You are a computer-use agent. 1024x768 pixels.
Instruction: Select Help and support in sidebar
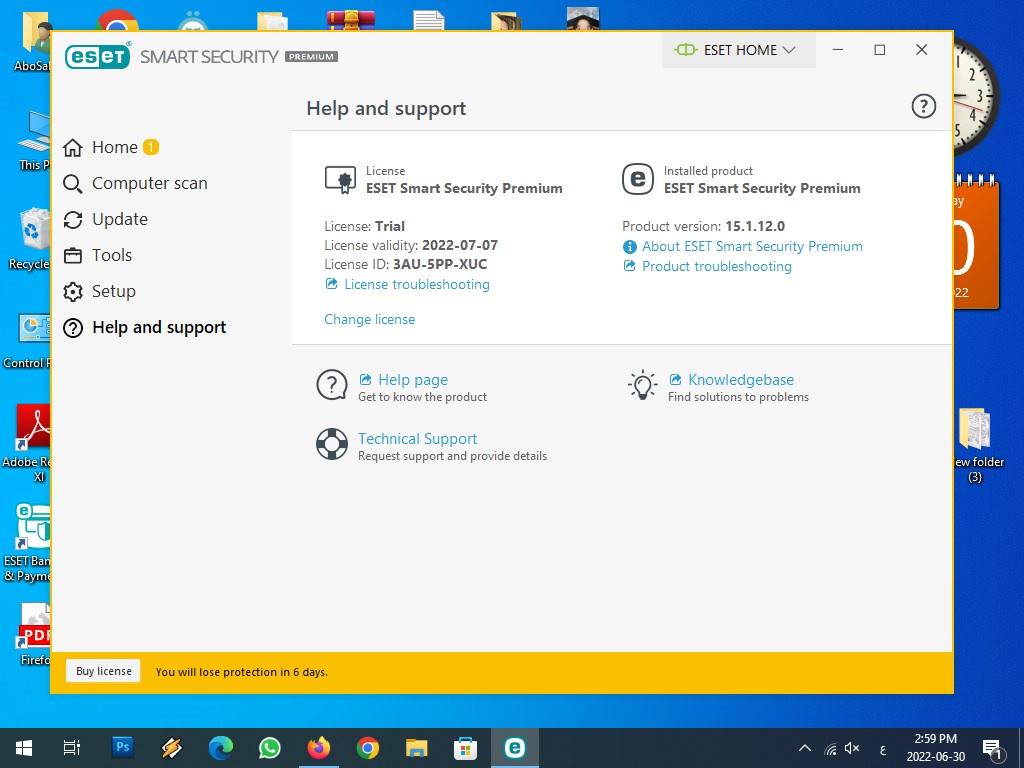click(x=144, y=327)
